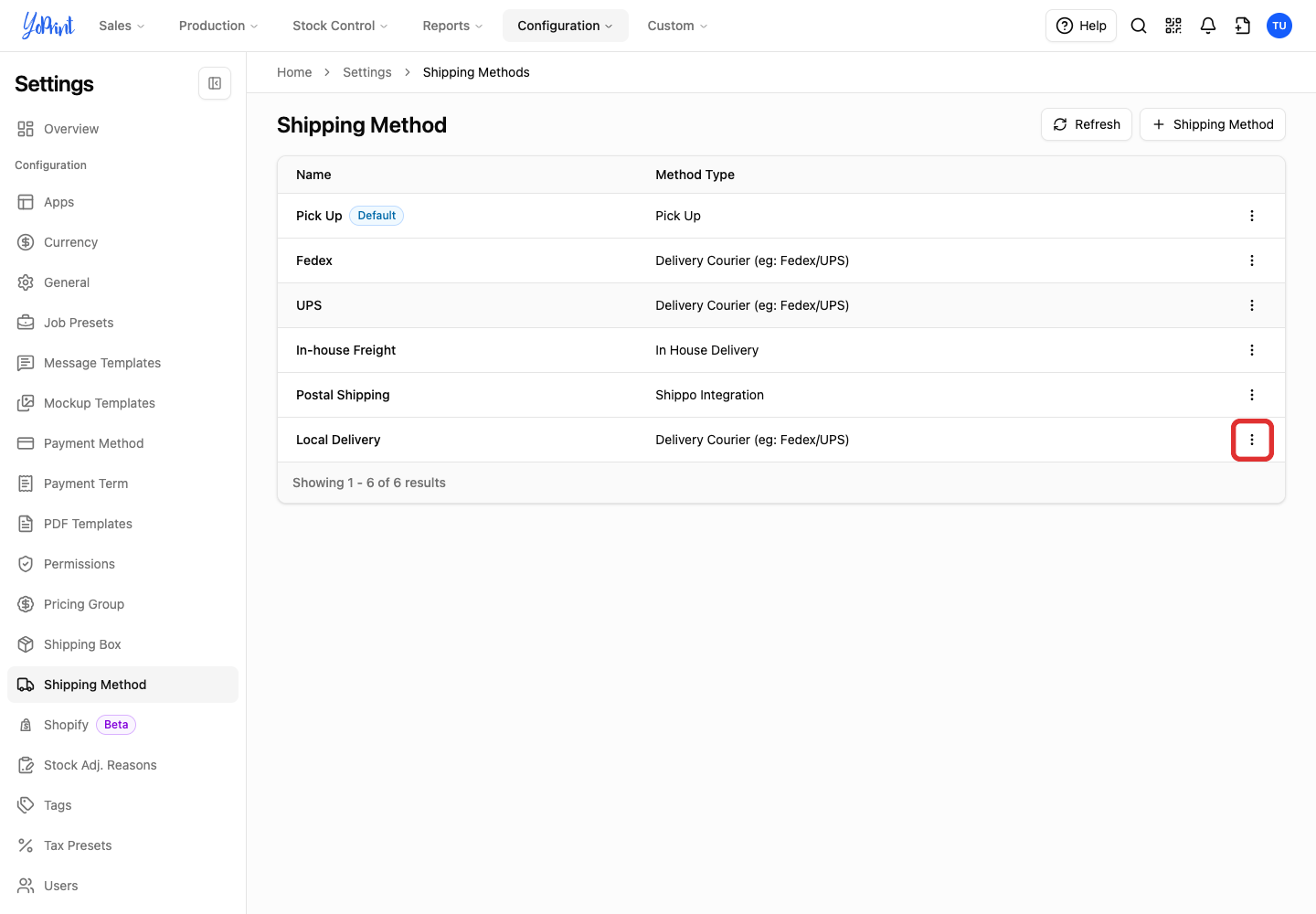Viewport: 1316px width, 914px height.
Task: Select the In House Delivery method type
Action: (x=706, y=350)
